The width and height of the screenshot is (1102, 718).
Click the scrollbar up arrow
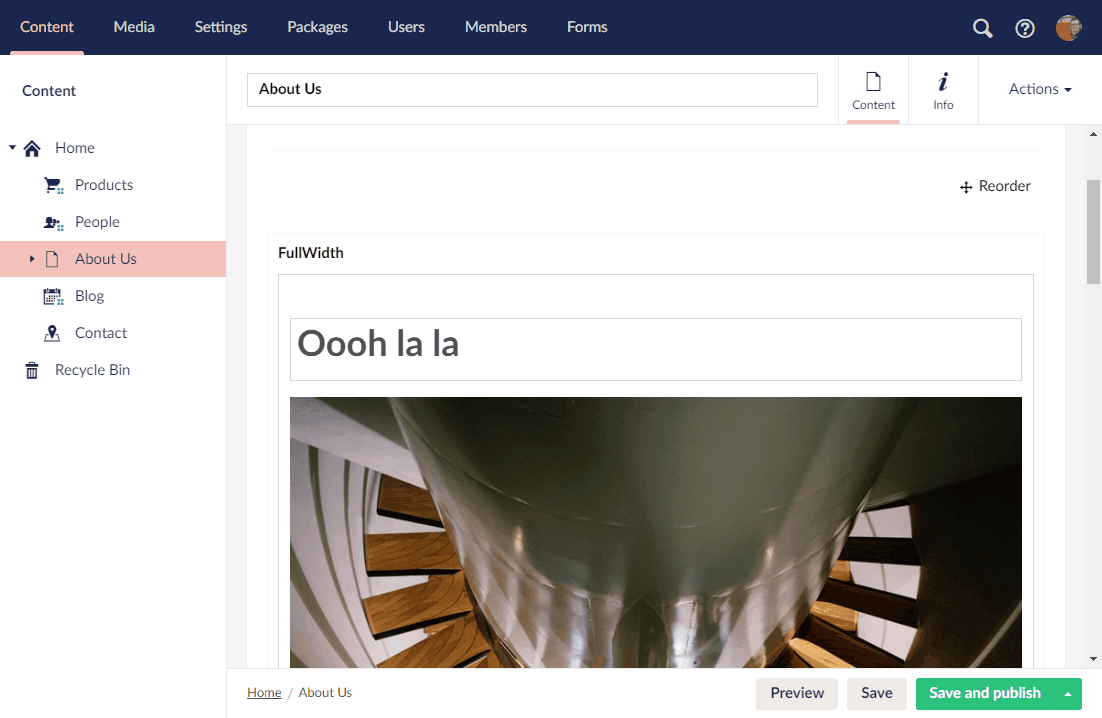pyautogui.click(x=1093, y=133)
